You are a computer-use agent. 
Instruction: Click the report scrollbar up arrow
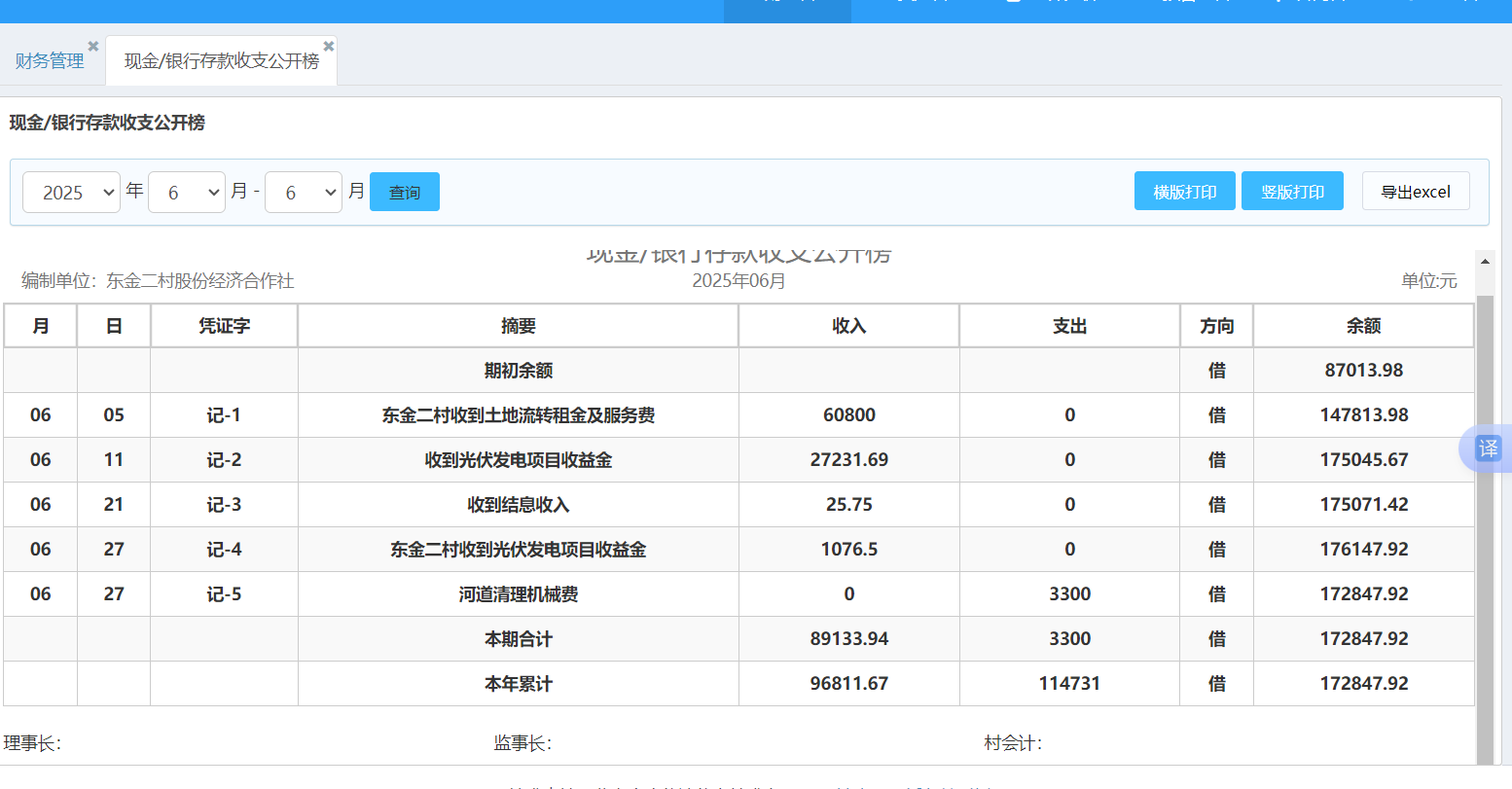pos(1485,261)
